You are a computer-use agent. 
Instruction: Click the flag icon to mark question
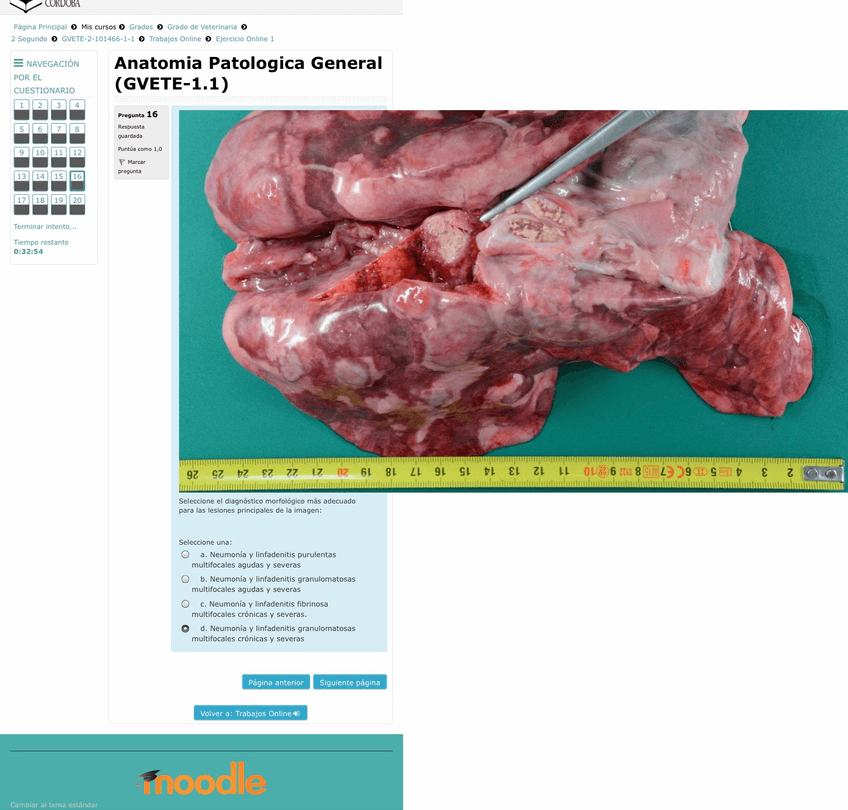122,162
